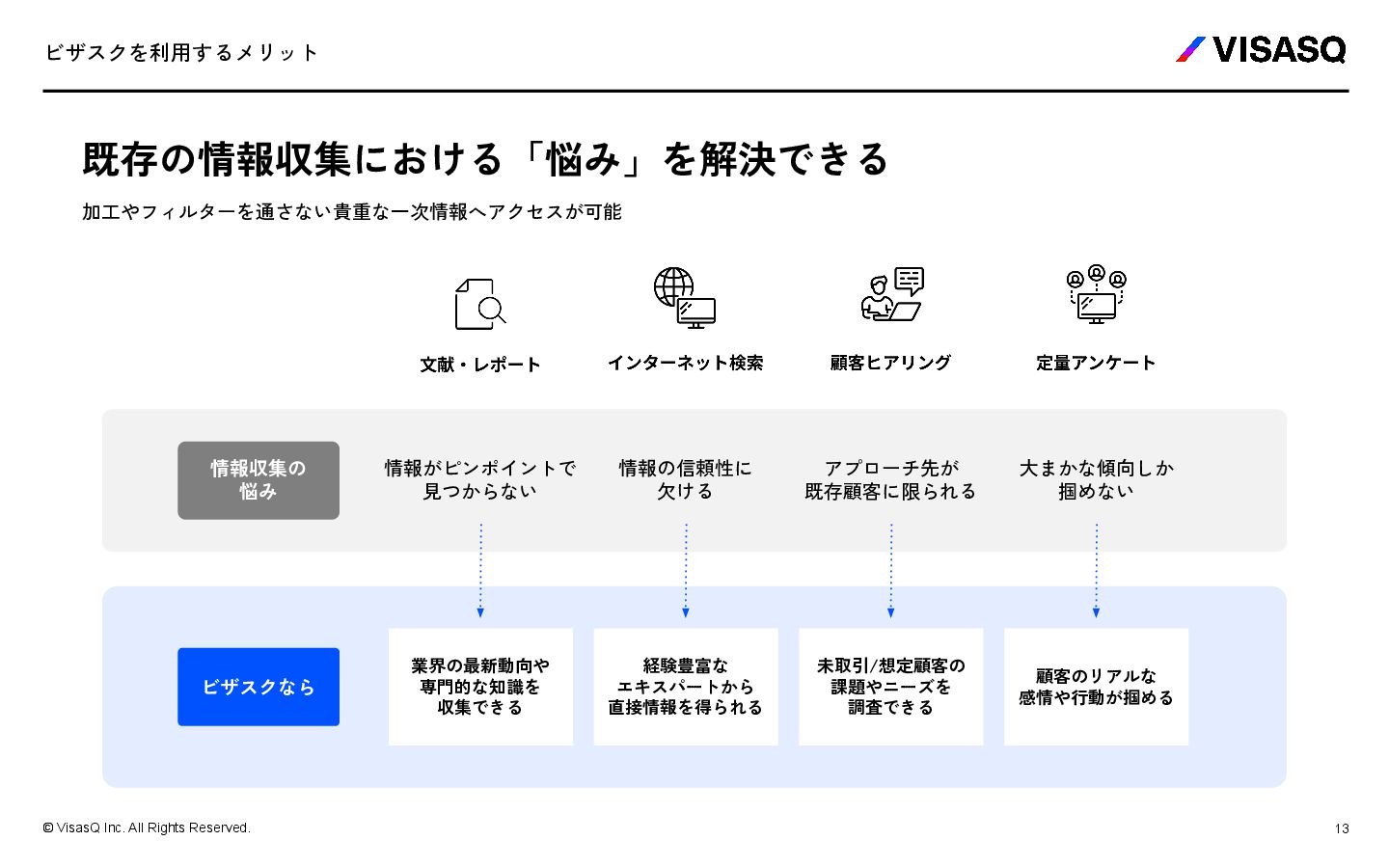The image size is (1389, 868).
Task: Select the 顧客のリアルな感情や行動が掴める card
Action: [x=1097, y=687]
